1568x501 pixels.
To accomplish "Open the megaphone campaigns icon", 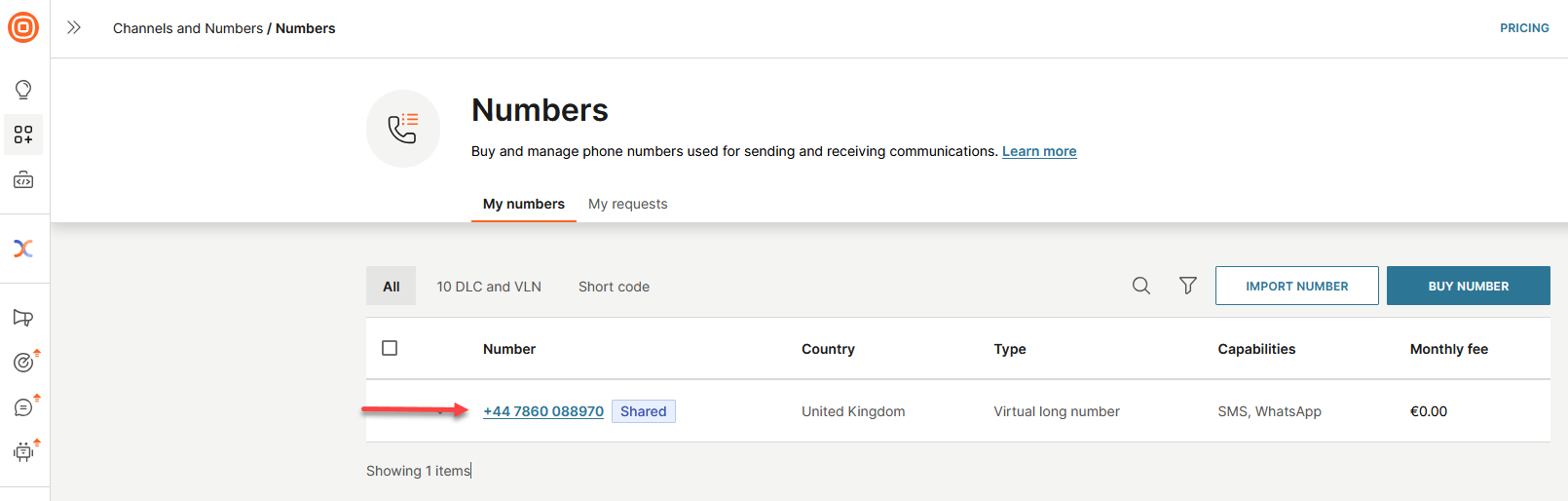I will tap(23, 318).
